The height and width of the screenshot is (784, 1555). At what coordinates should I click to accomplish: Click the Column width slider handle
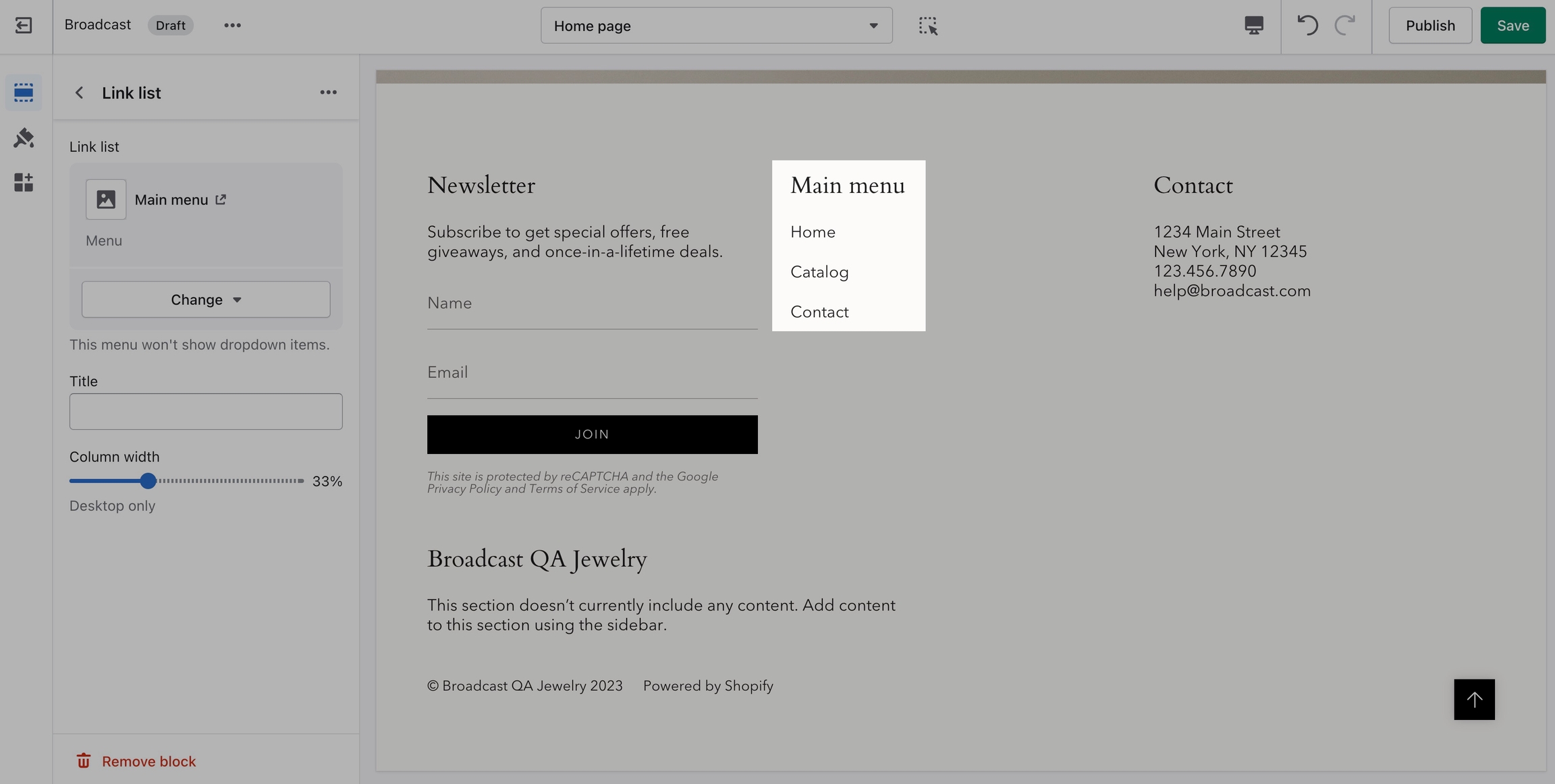coord(148,481)
